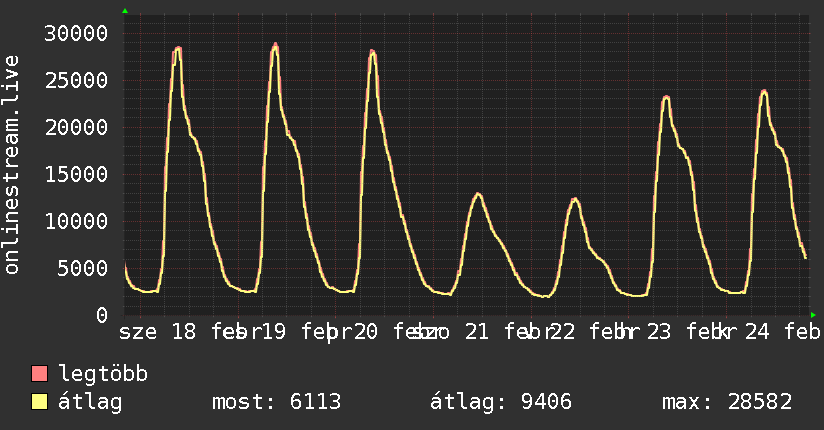Click the 25000 y-axis label
This screenshot has height=430, width=824.
pyautogui.click(x=76, y=80)
